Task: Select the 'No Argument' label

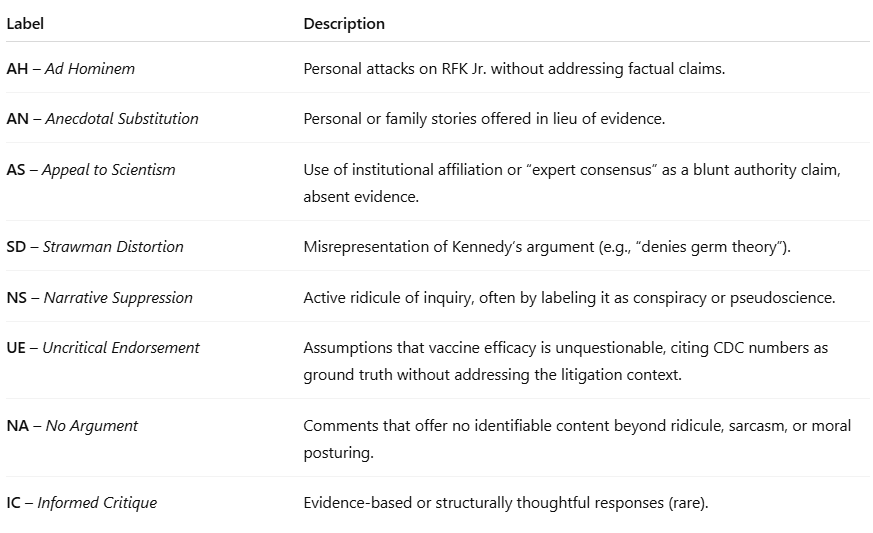Action: [x=92, y=426]
